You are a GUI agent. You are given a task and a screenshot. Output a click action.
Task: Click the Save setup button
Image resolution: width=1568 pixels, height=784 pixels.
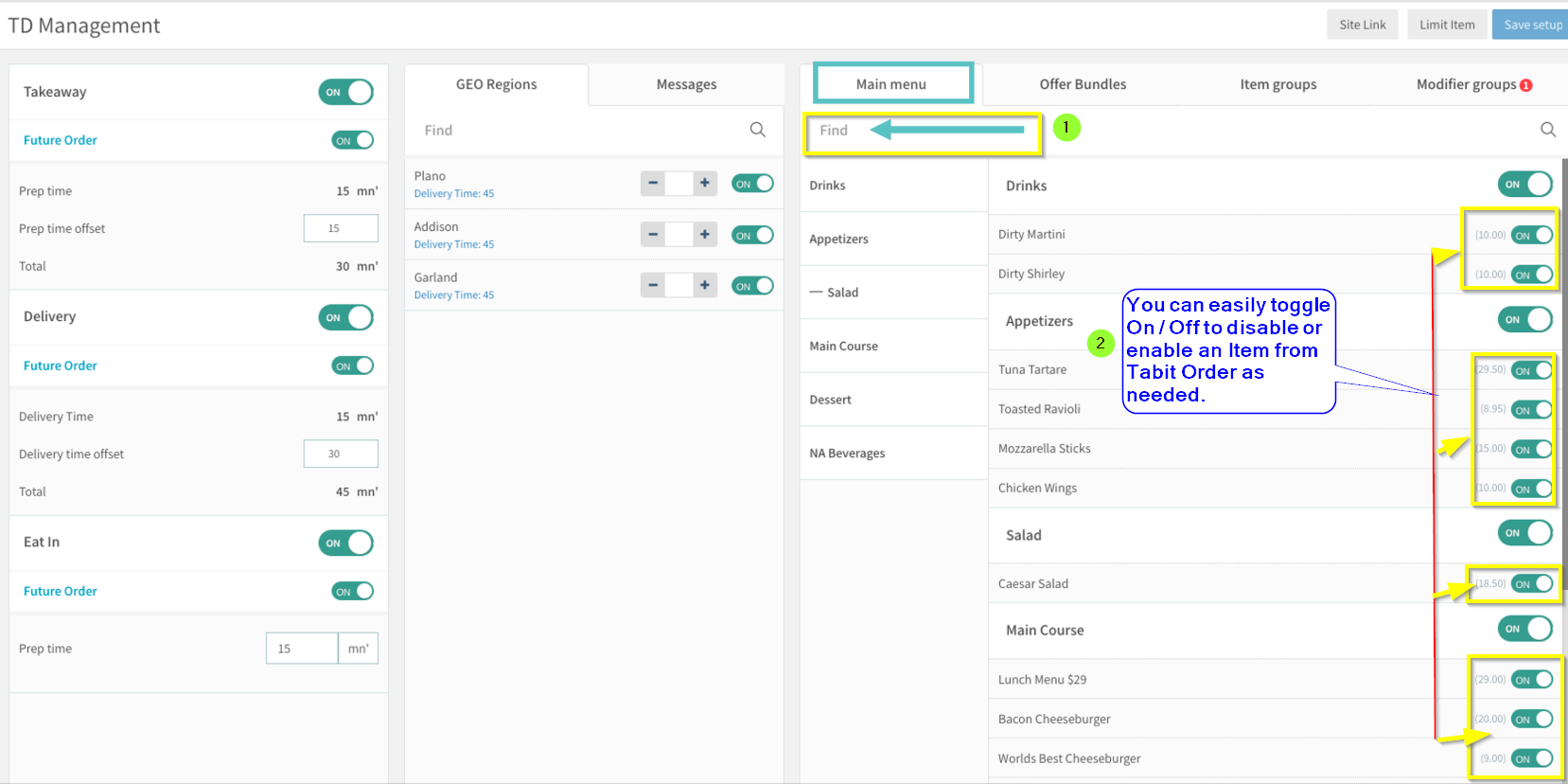1531,25
